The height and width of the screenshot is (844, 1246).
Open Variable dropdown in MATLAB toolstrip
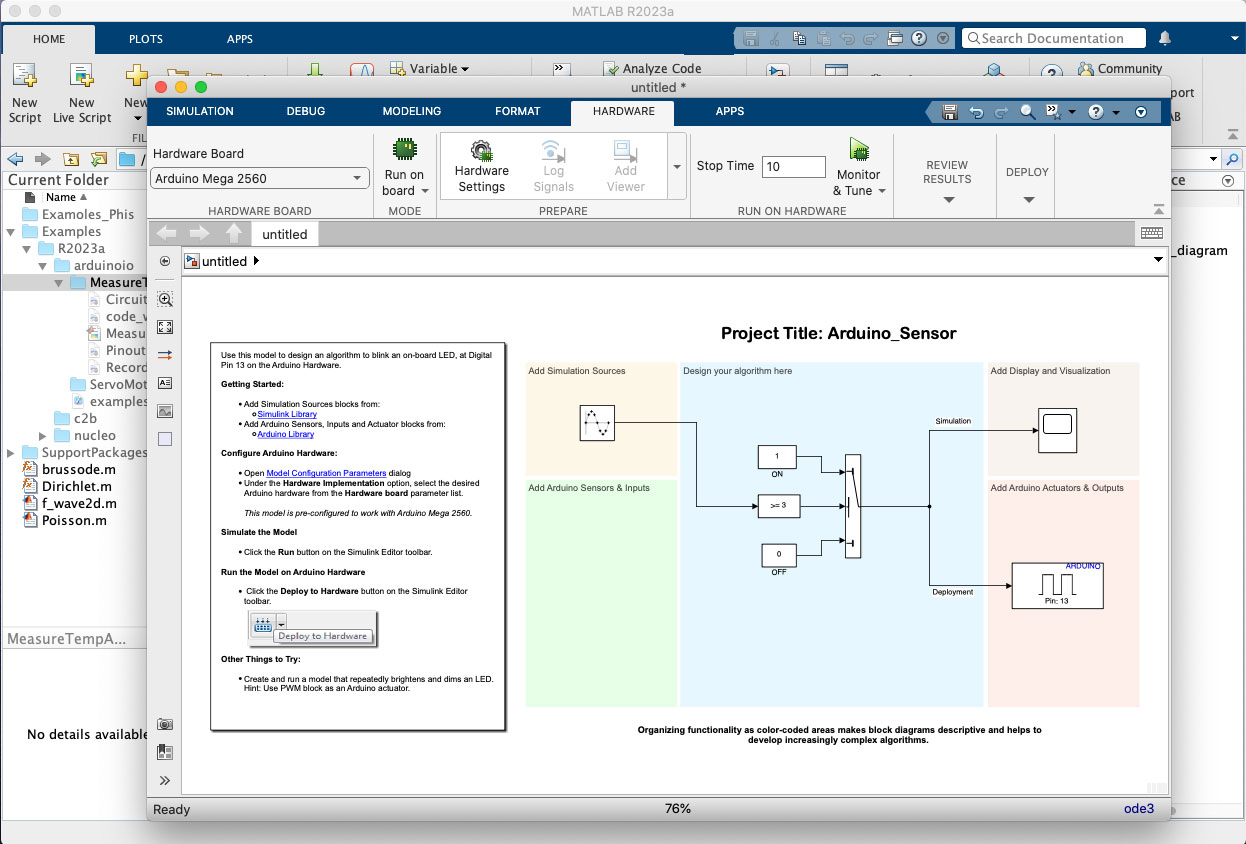pyautogui.click(x=430, y=69)
